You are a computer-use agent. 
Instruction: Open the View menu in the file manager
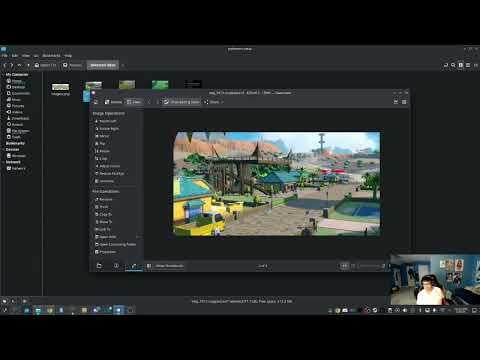[x=26, y=56]
